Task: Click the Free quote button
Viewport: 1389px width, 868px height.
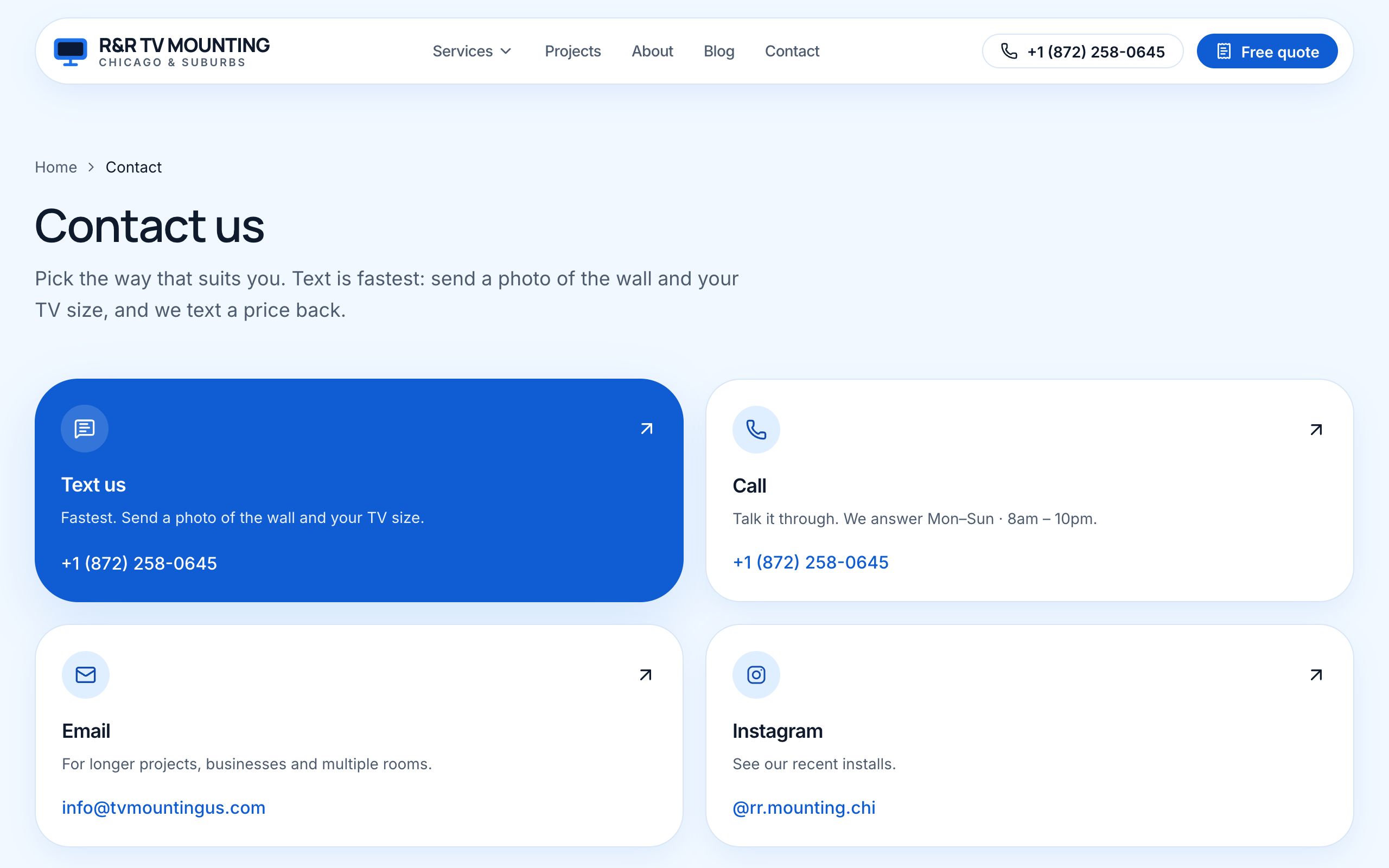Action: tap(1267, 51)
